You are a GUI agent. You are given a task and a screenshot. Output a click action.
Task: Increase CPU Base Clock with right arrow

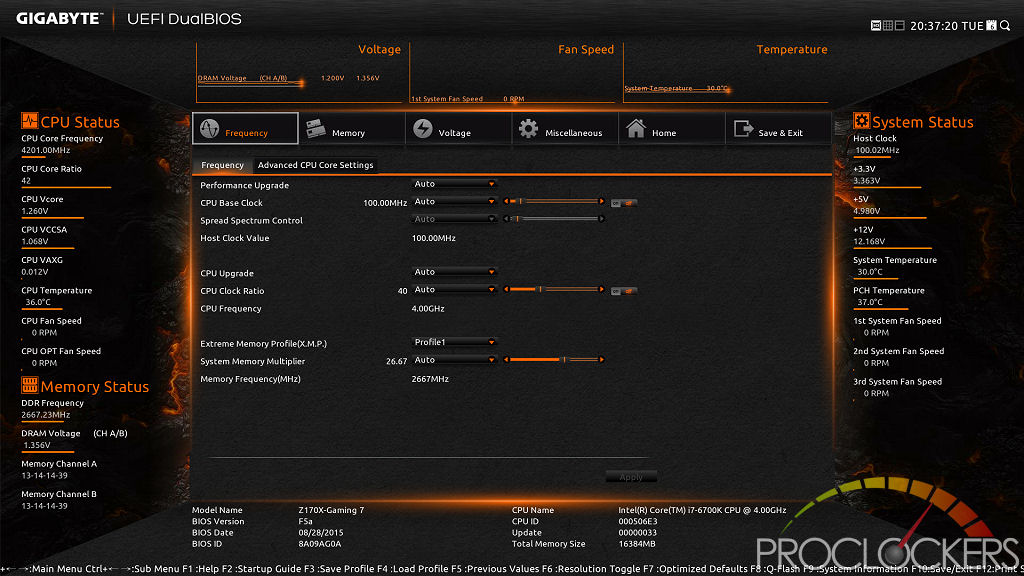(601, 201)
